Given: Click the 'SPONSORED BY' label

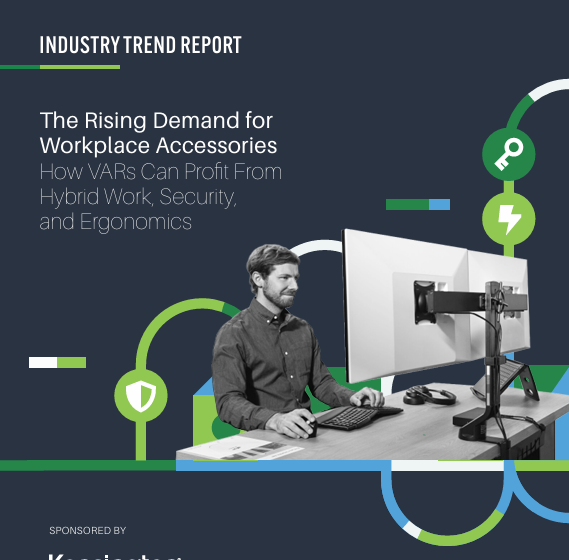Looking at the screenshot, I should click(87, 531).
